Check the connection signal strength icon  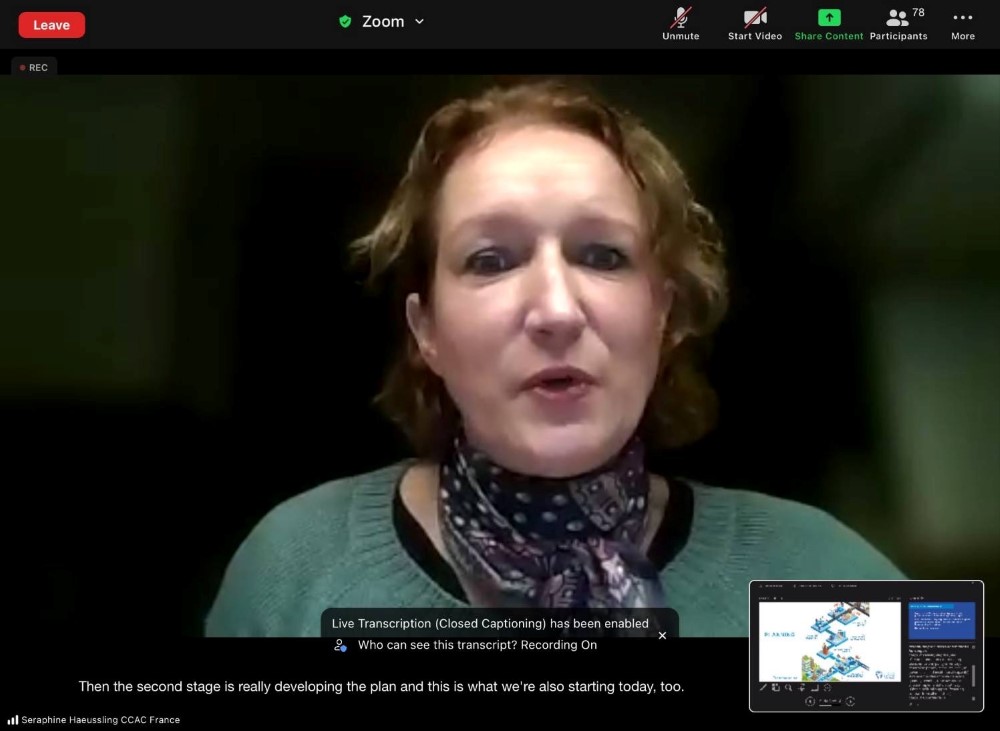(x=13, y=720)
